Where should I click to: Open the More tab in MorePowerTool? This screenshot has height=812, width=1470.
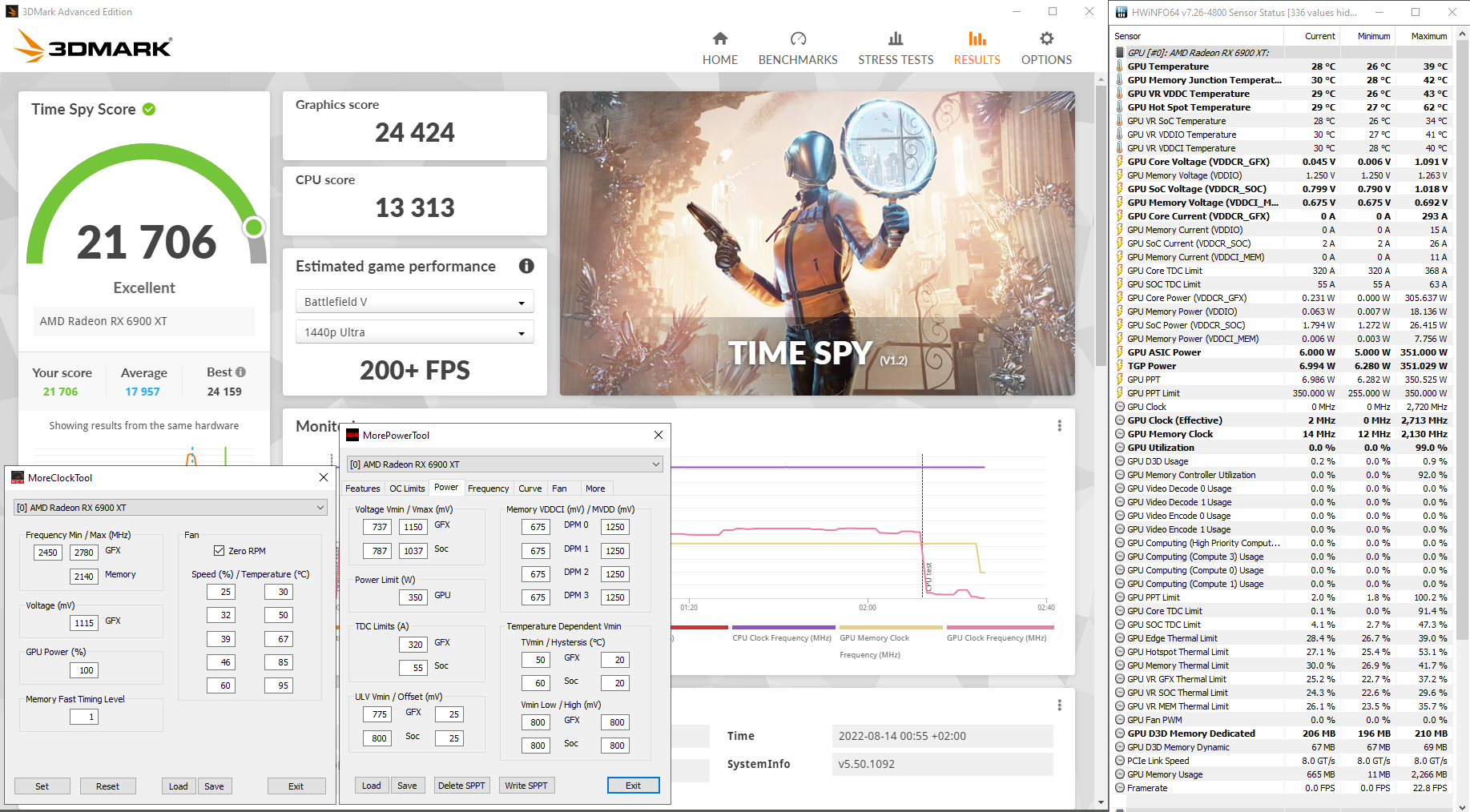(595, 488)
